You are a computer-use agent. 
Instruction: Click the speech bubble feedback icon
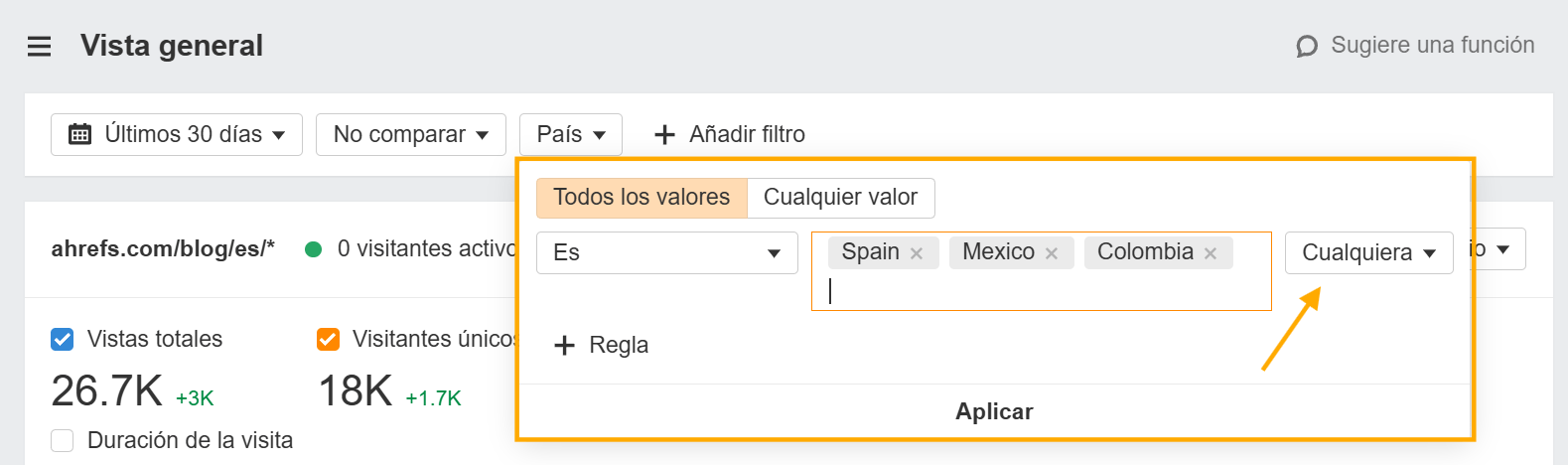click(1307, 46)
